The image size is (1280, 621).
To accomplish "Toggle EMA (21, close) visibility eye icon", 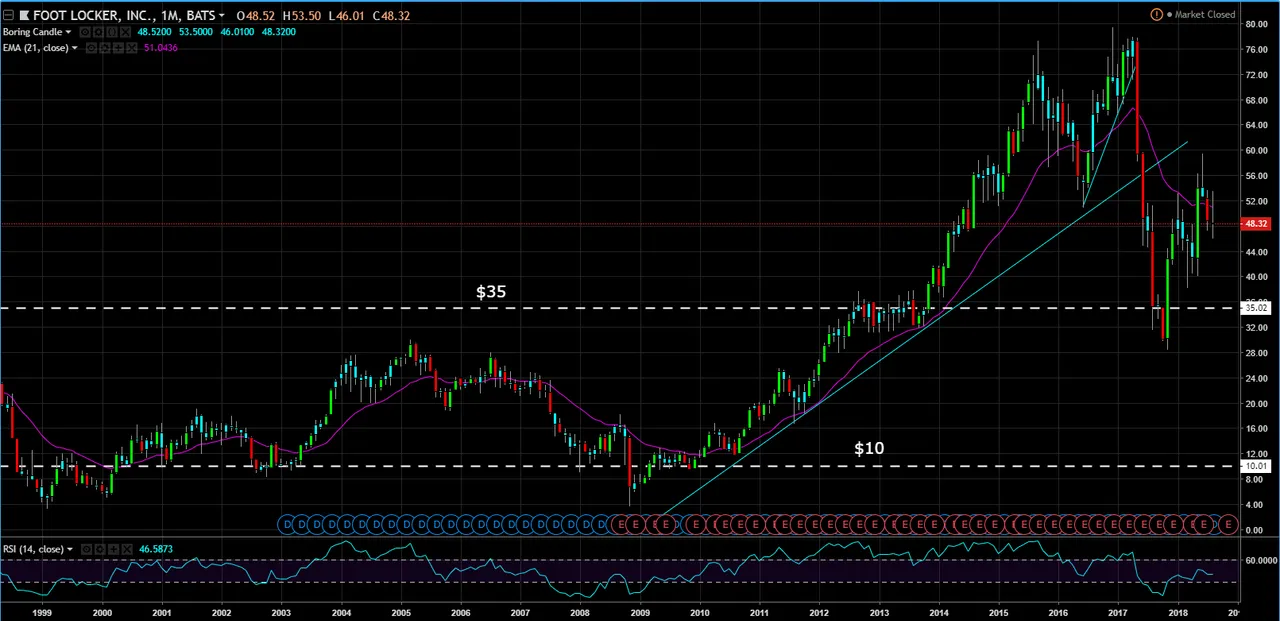I will point(92,48).
